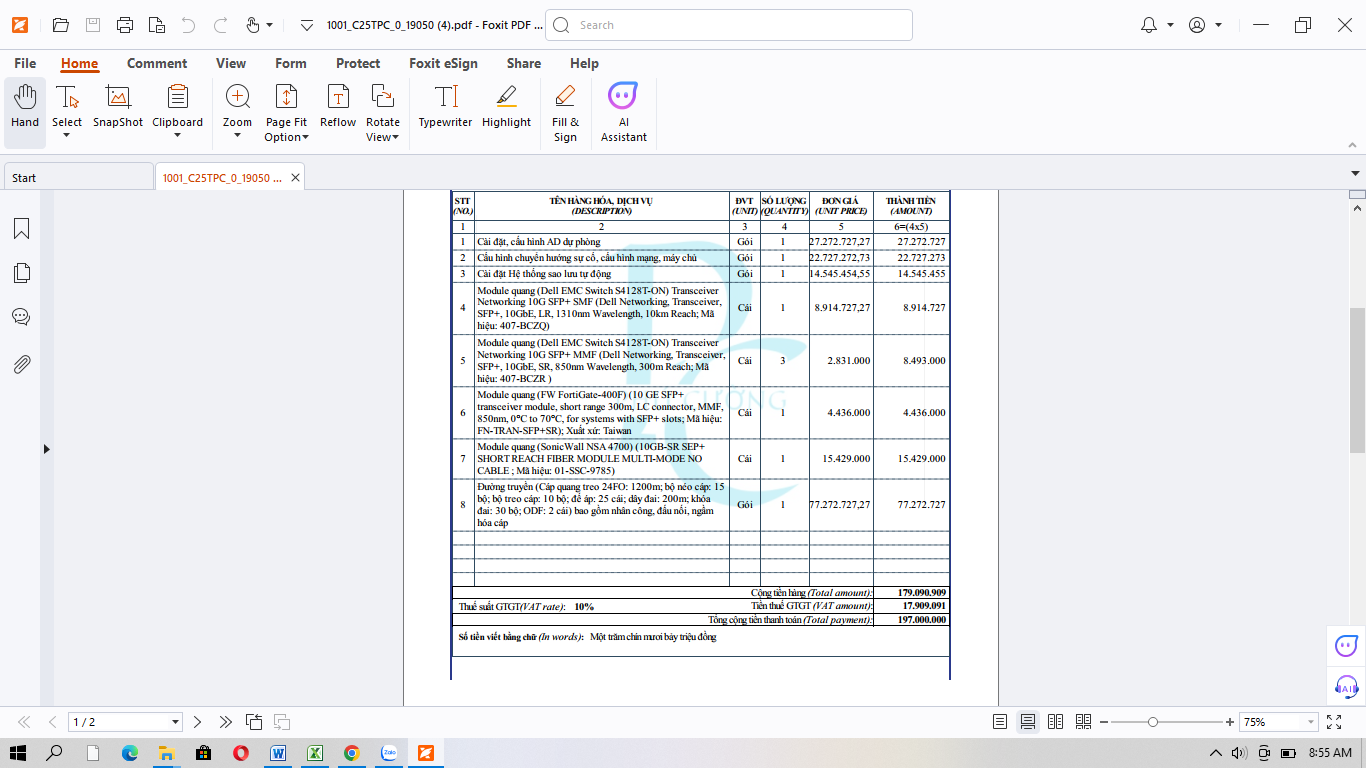
Task: Open the Comments side panel
Action: click(21, 317)
